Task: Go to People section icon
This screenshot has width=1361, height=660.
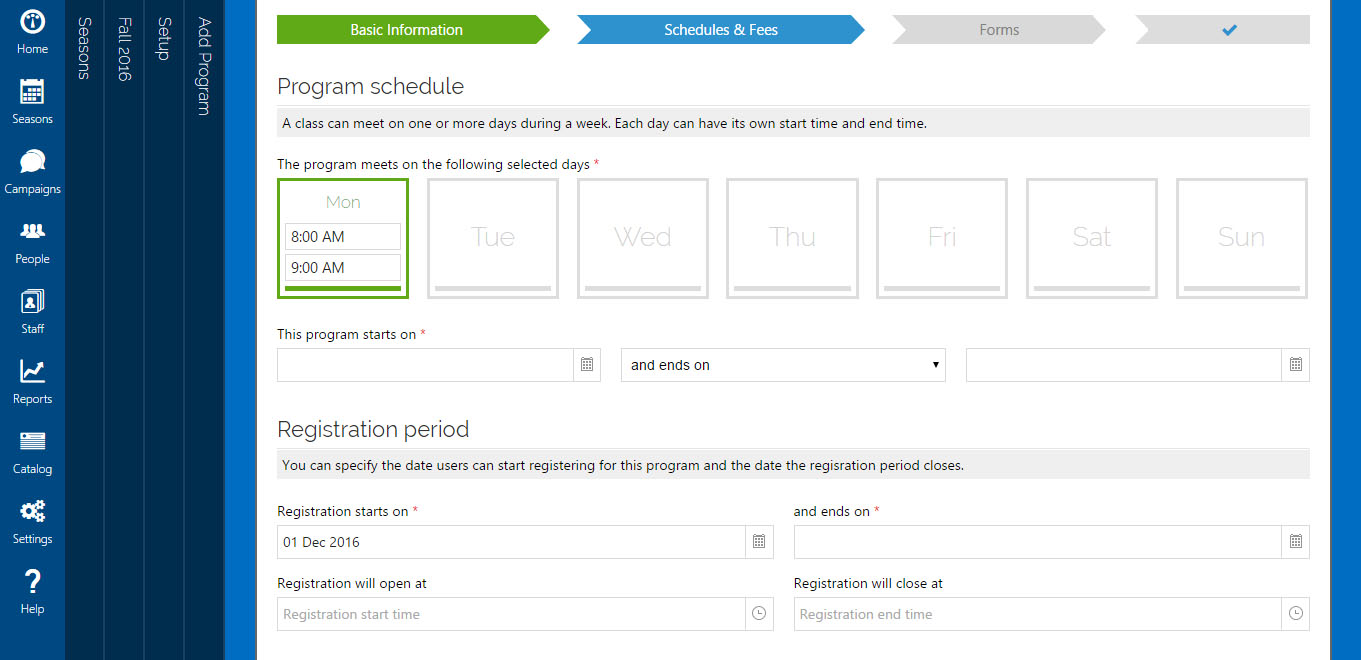Action: point(32,232)
